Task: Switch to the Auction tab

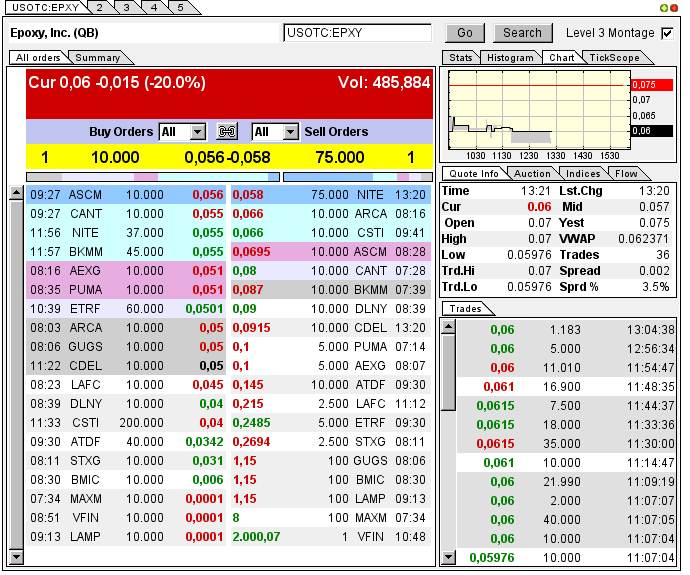Action: tap(532, 174)
